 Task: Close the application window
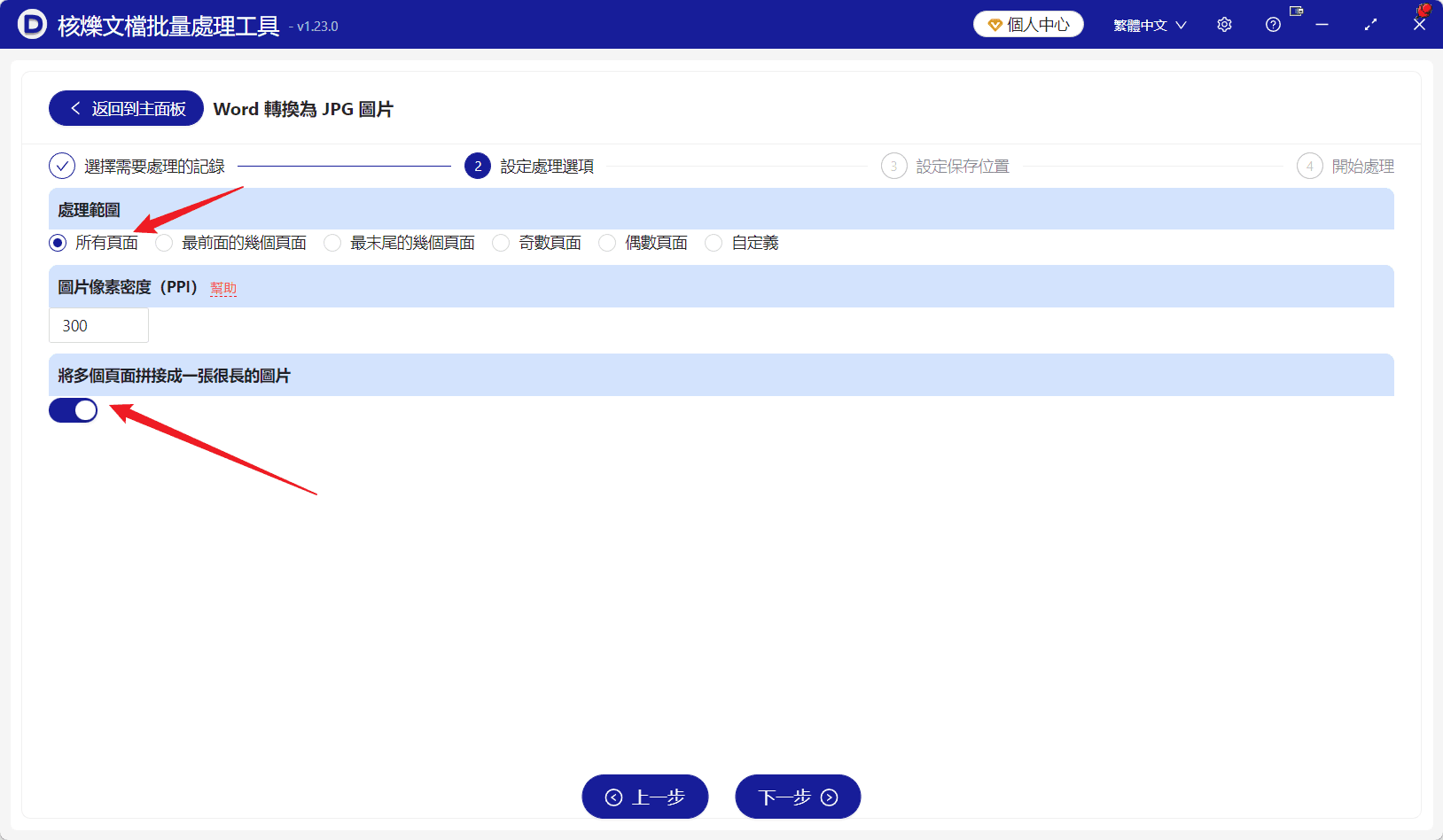pos(1419,25)
